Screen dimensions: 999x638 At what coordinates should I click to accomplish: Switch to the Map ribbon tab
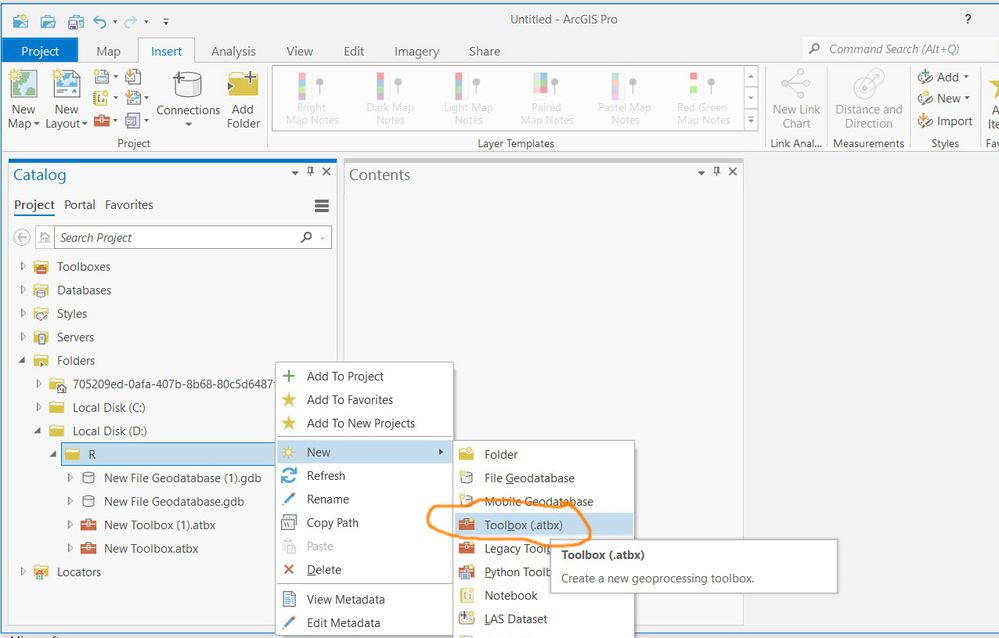coord(108,52)
